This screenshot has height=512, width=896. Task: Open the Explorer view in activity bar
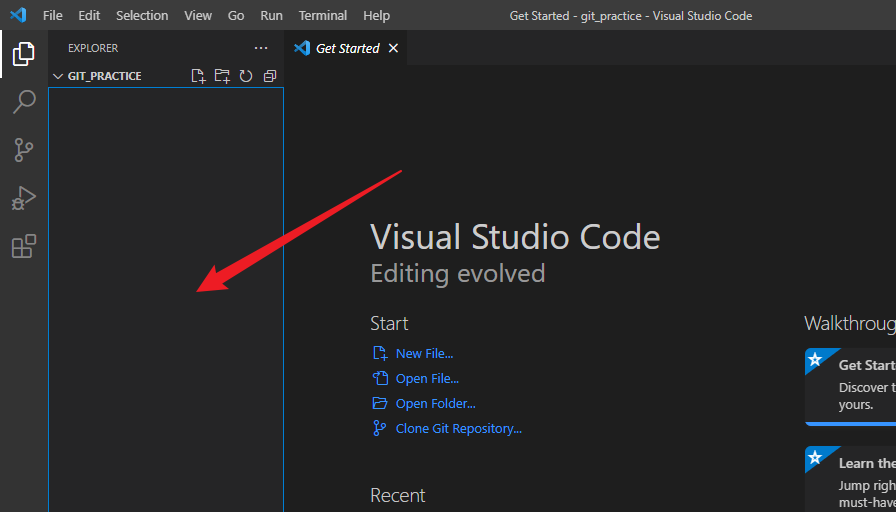[x=24, y=54]
